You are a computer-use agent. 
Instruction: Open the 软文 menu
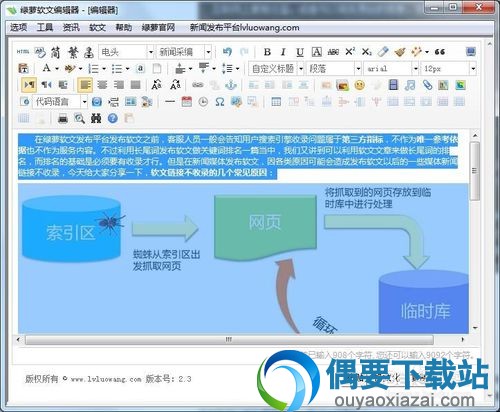(x=97, y=27)
